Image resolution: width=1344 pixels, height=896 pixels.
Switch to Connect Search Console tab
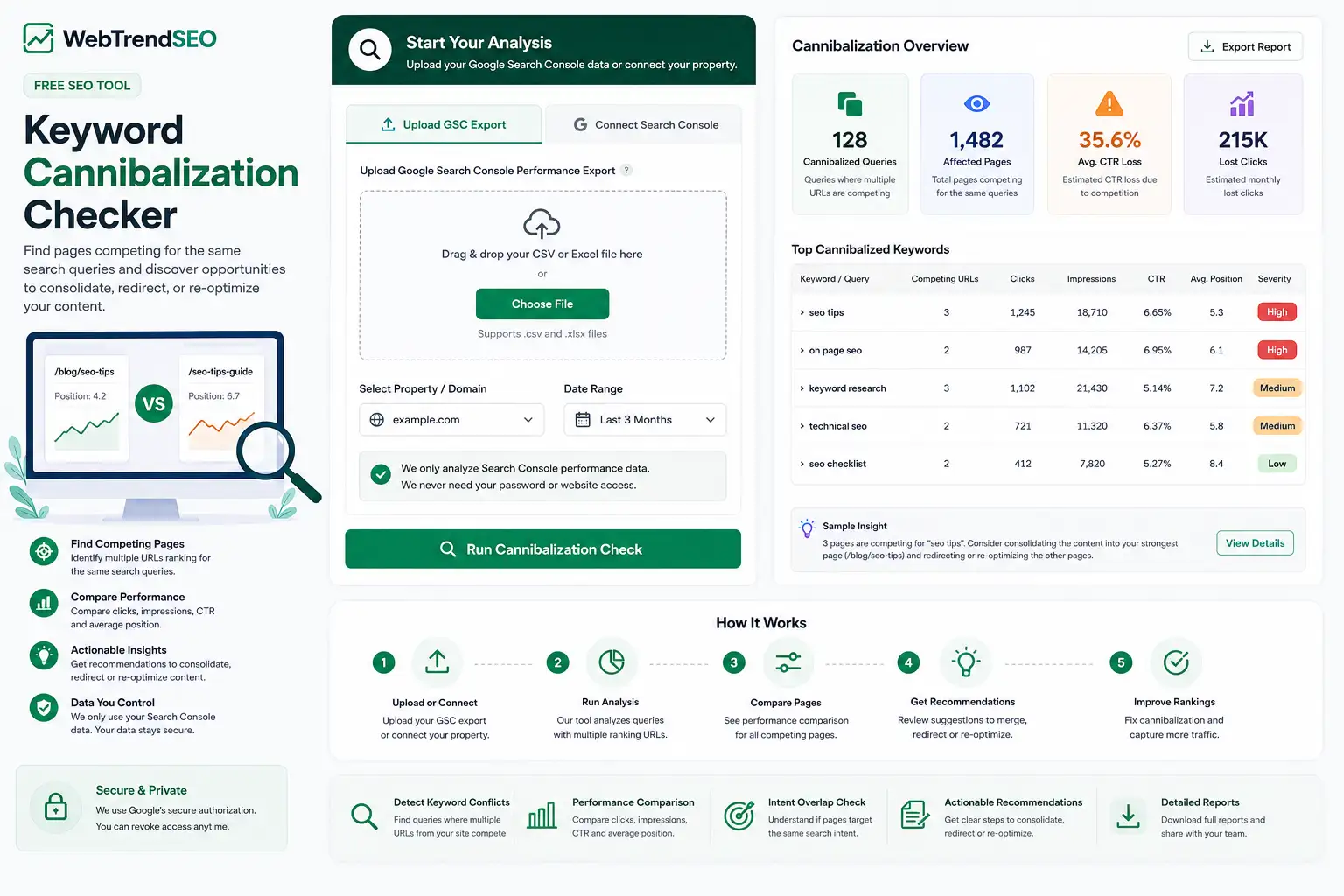[x=645, y=124]
